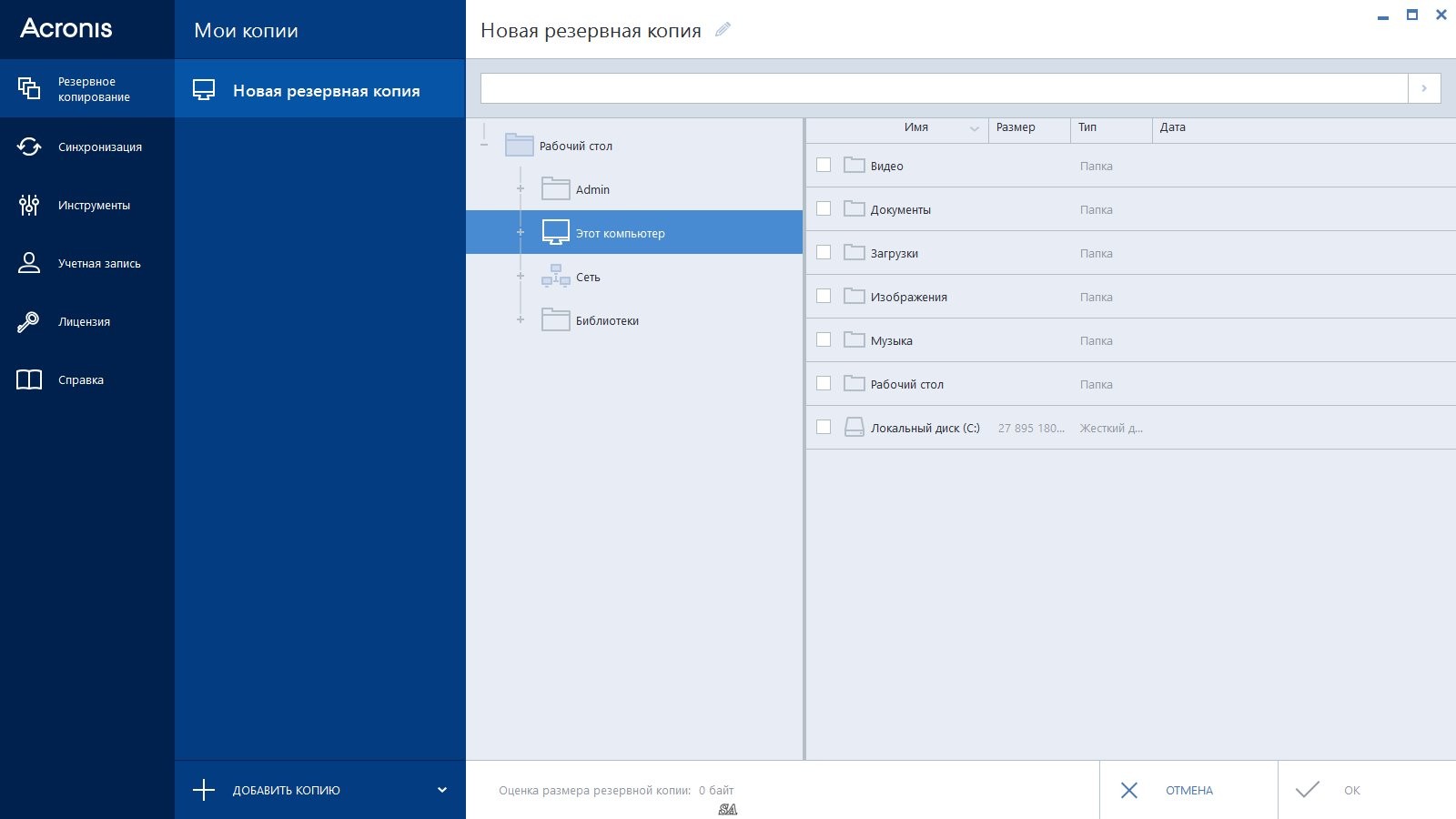
Task: Expand the Этот компьютер tree node
Action: [521, 232]
